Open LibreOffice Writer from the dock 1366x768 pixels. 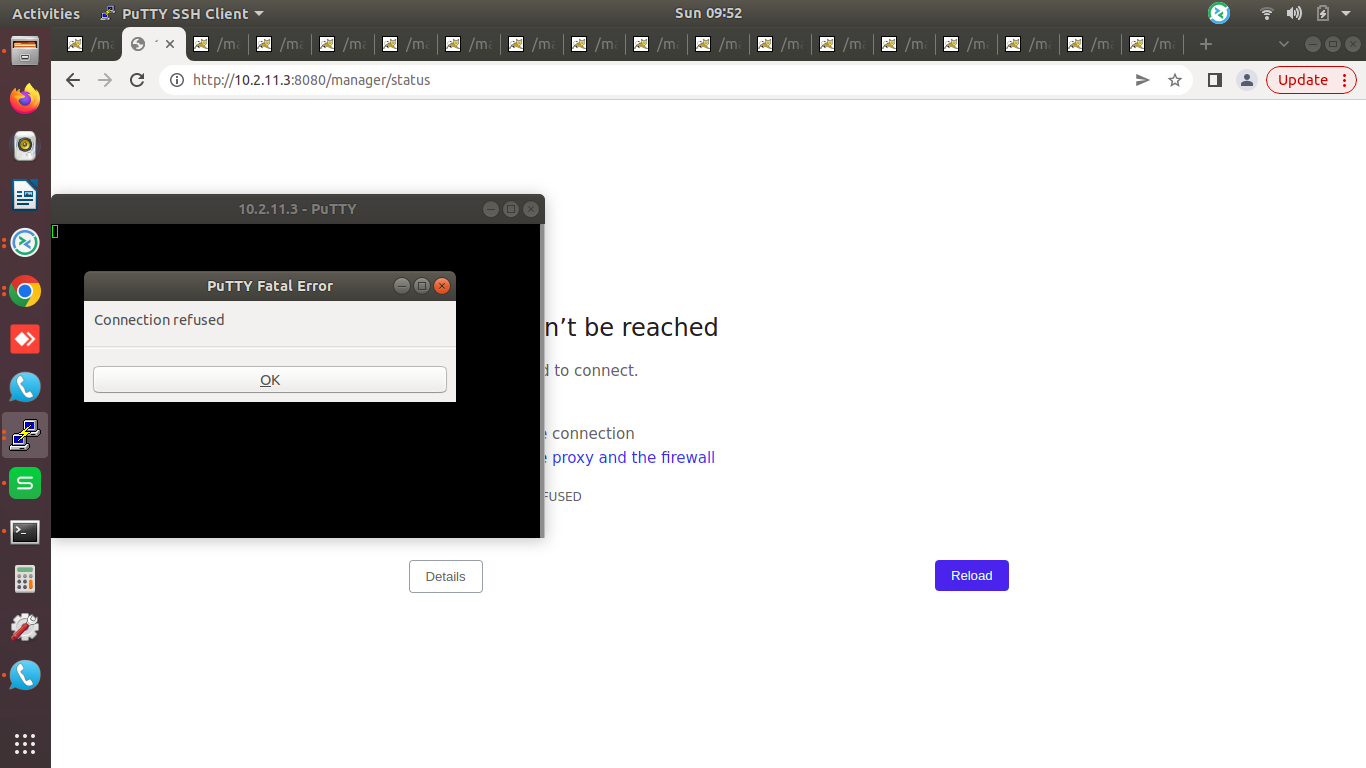(25, 194)
